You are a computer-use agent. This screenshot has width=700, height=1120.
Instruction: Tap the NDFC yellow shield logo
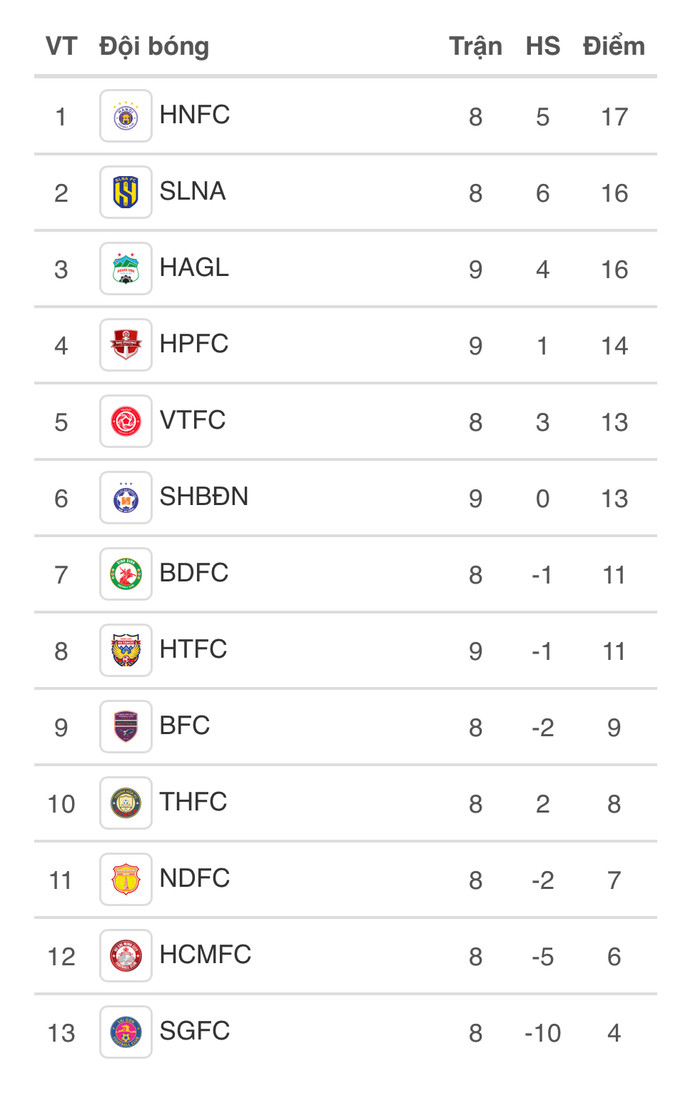[x=126, y=880]
